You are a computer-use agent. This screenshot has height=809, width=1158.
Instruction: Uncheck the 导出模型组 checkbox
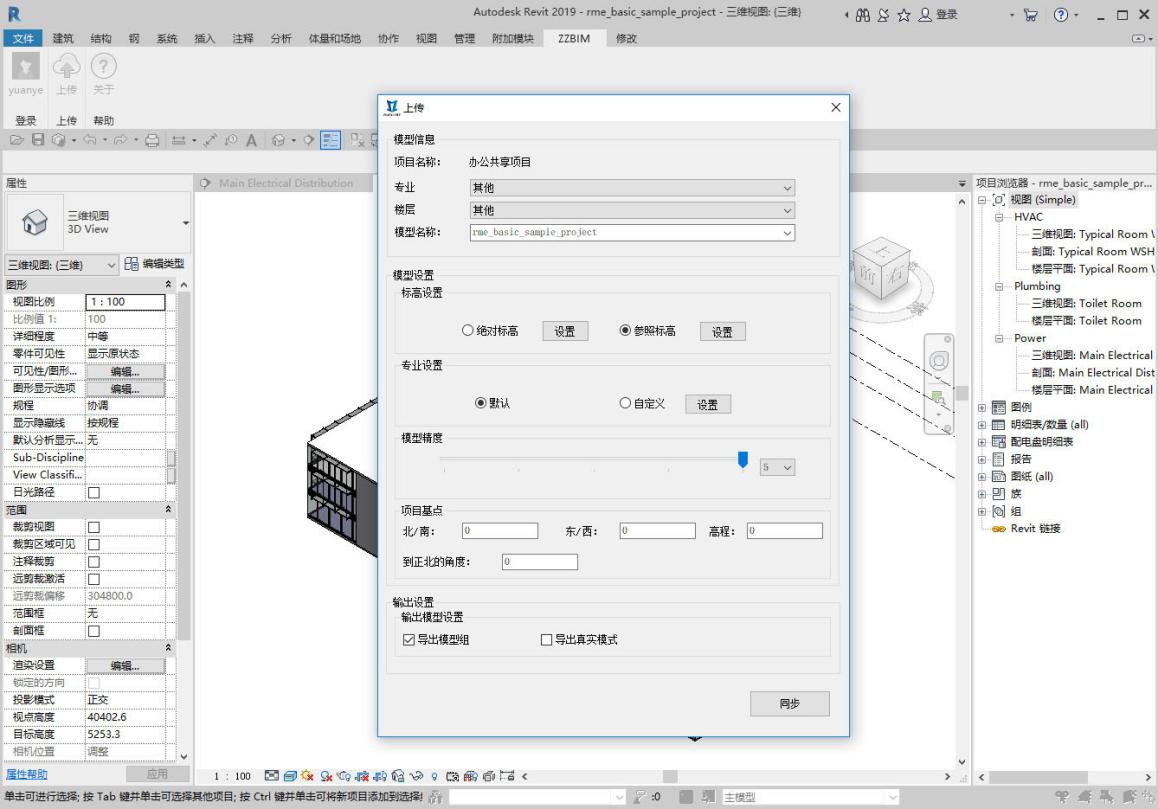pos(408,640)
